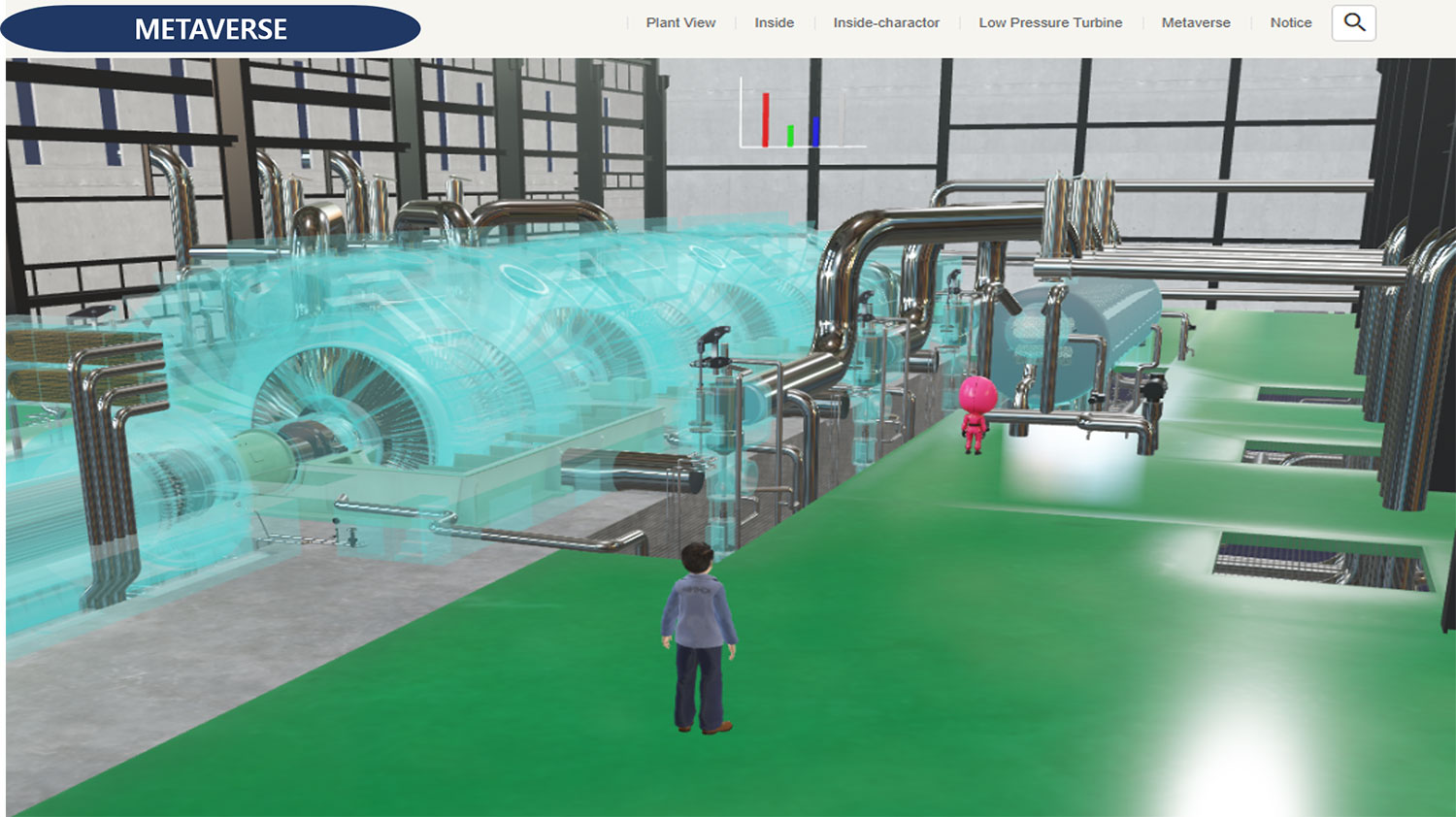The image size is (1456, 817).
Task: Click the magnifying glass search icon
Action: pos(1354,22)
